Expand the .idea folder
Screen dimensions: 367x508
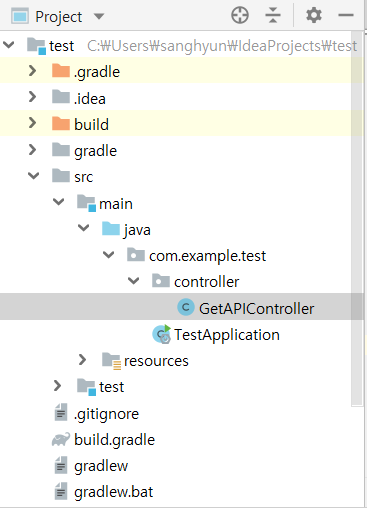point(32,97)
